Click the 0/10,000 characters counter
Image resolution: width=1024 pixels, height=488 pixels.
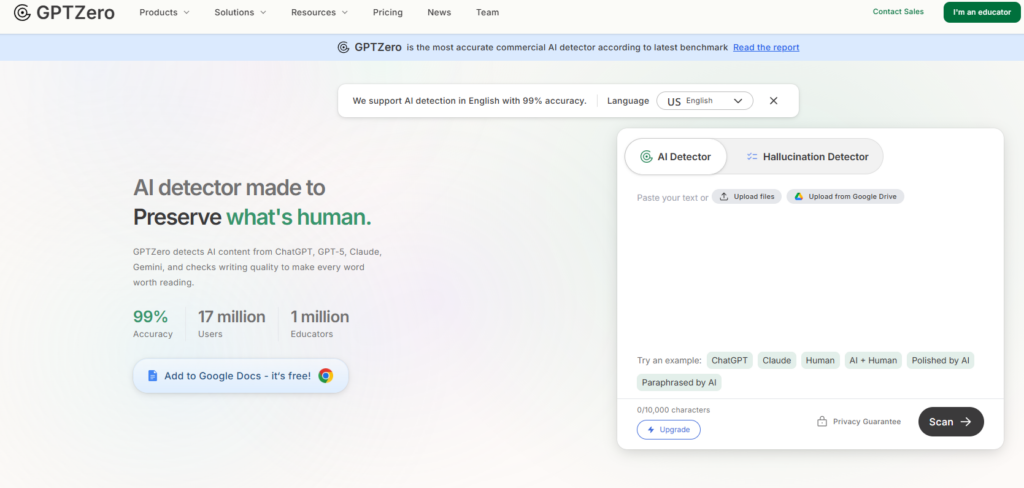pyautogui.click(x=673, y=410)
